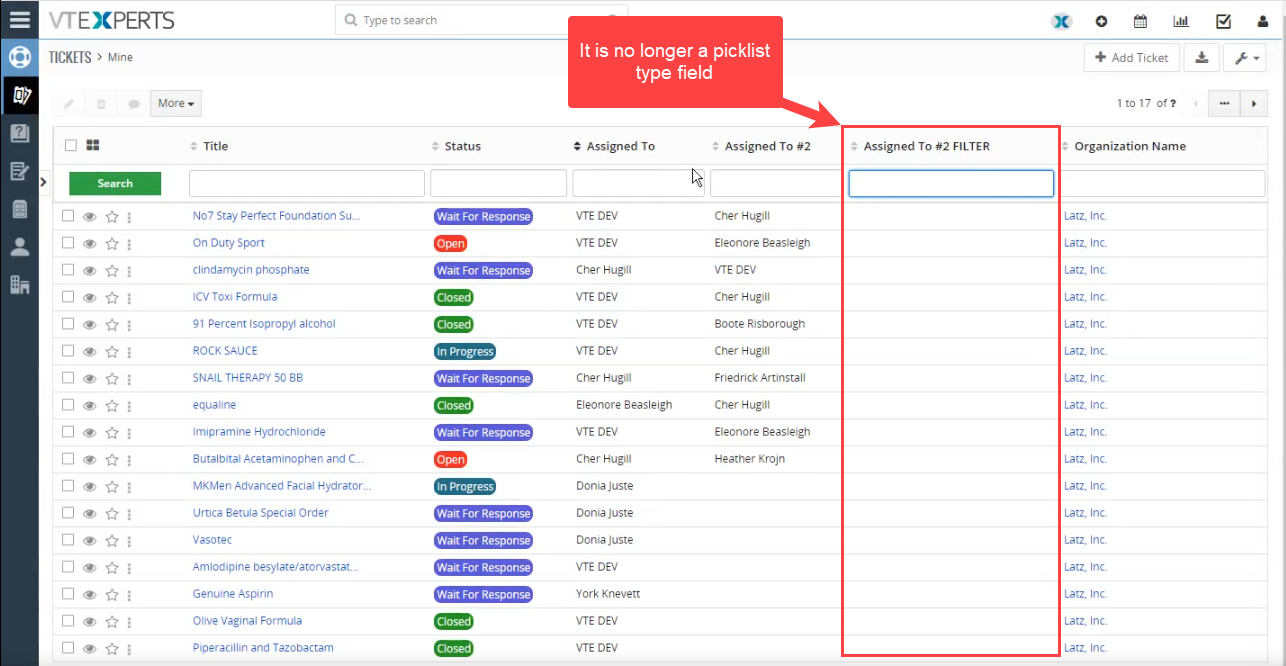This screenshot has width=1286, height=666.
Task: Click the edit pencil toolbar icon
Action: (x=69, y=103)
